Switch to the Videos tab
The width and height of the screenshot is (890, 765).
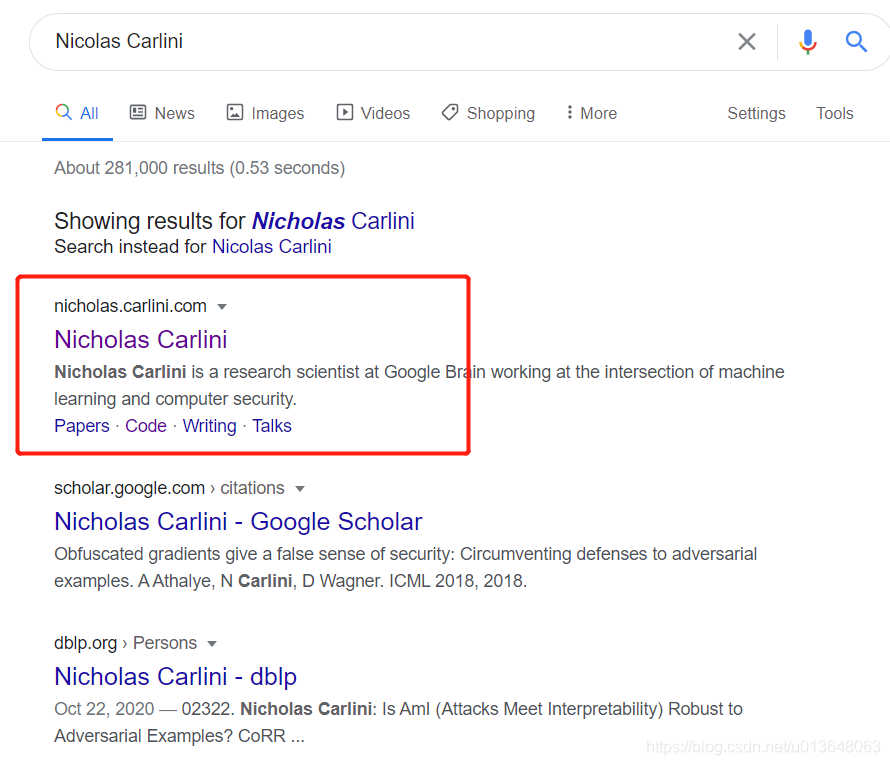pos(373,113)
